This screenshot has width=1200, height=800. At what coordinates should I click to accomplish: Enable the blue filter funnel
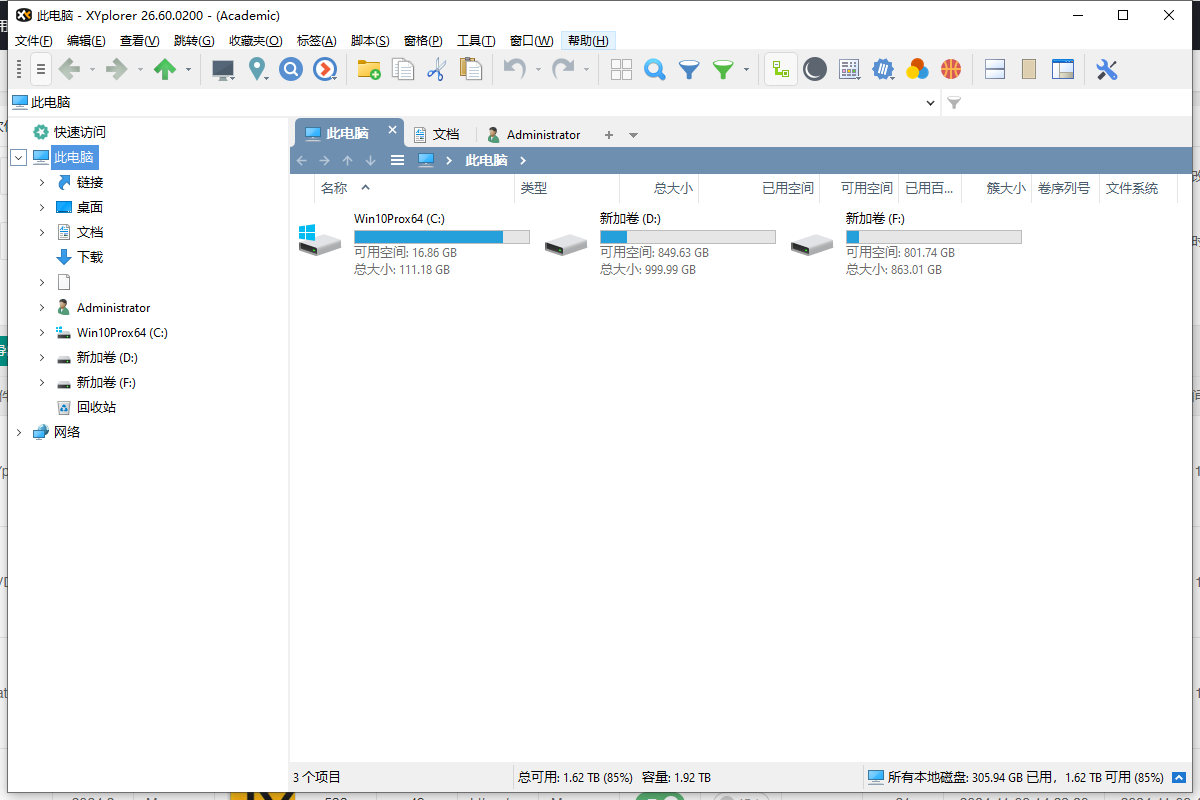[x=691, y=69]
